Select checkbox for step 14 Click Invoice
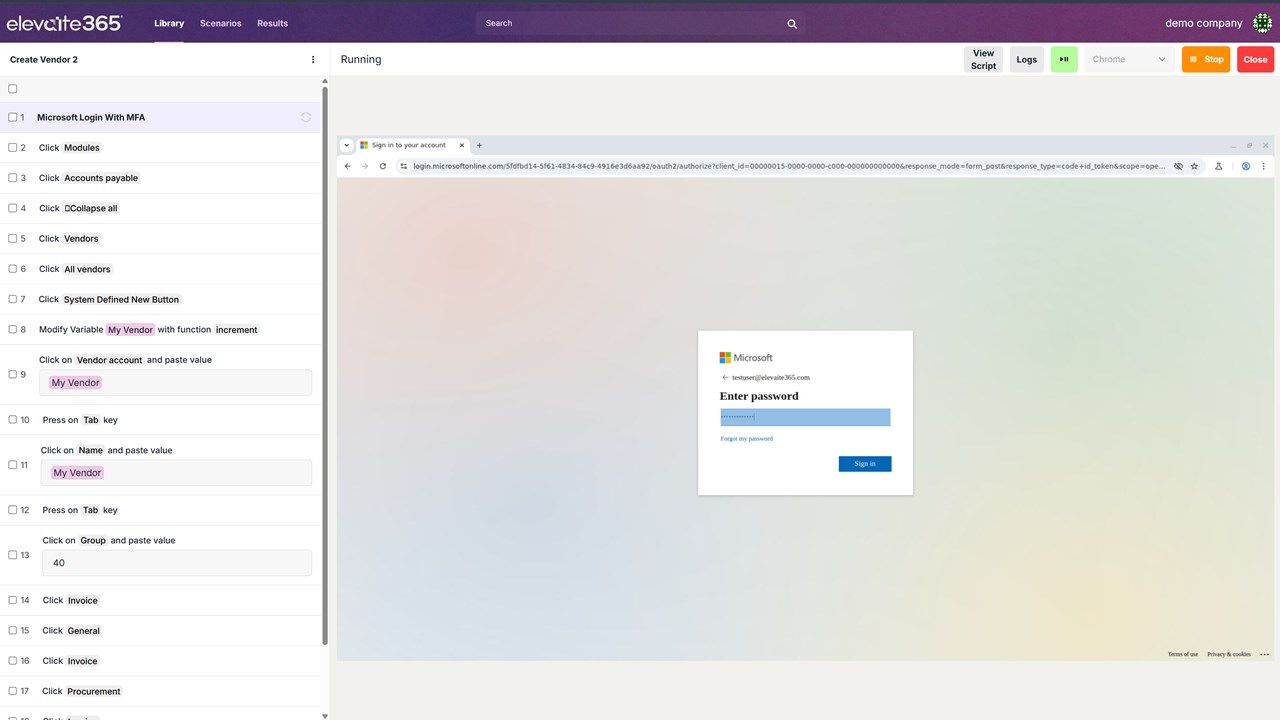This screenshot has height=720, width=1280. (13, 601)
